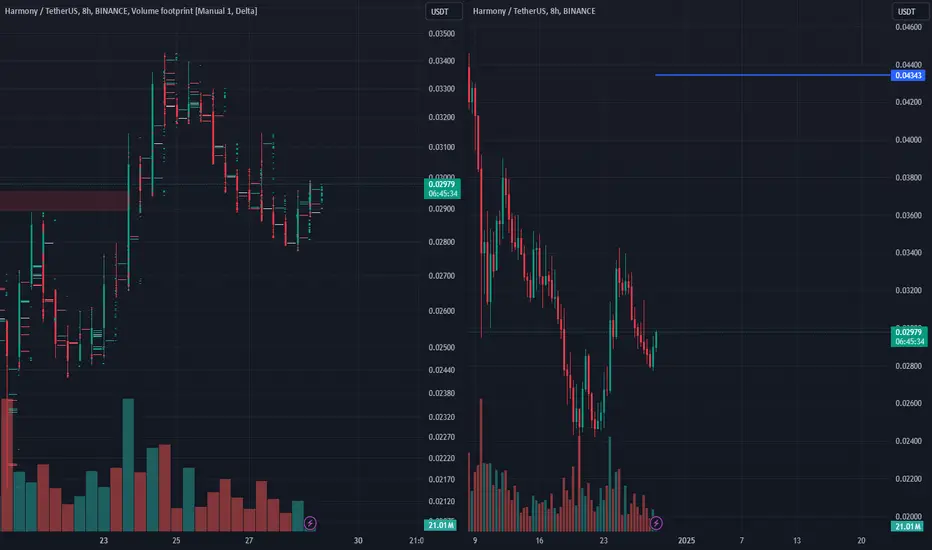932x550 pixels.
Task: Select the blue horizontal line at 0.04343
Action: coord(770,75)
